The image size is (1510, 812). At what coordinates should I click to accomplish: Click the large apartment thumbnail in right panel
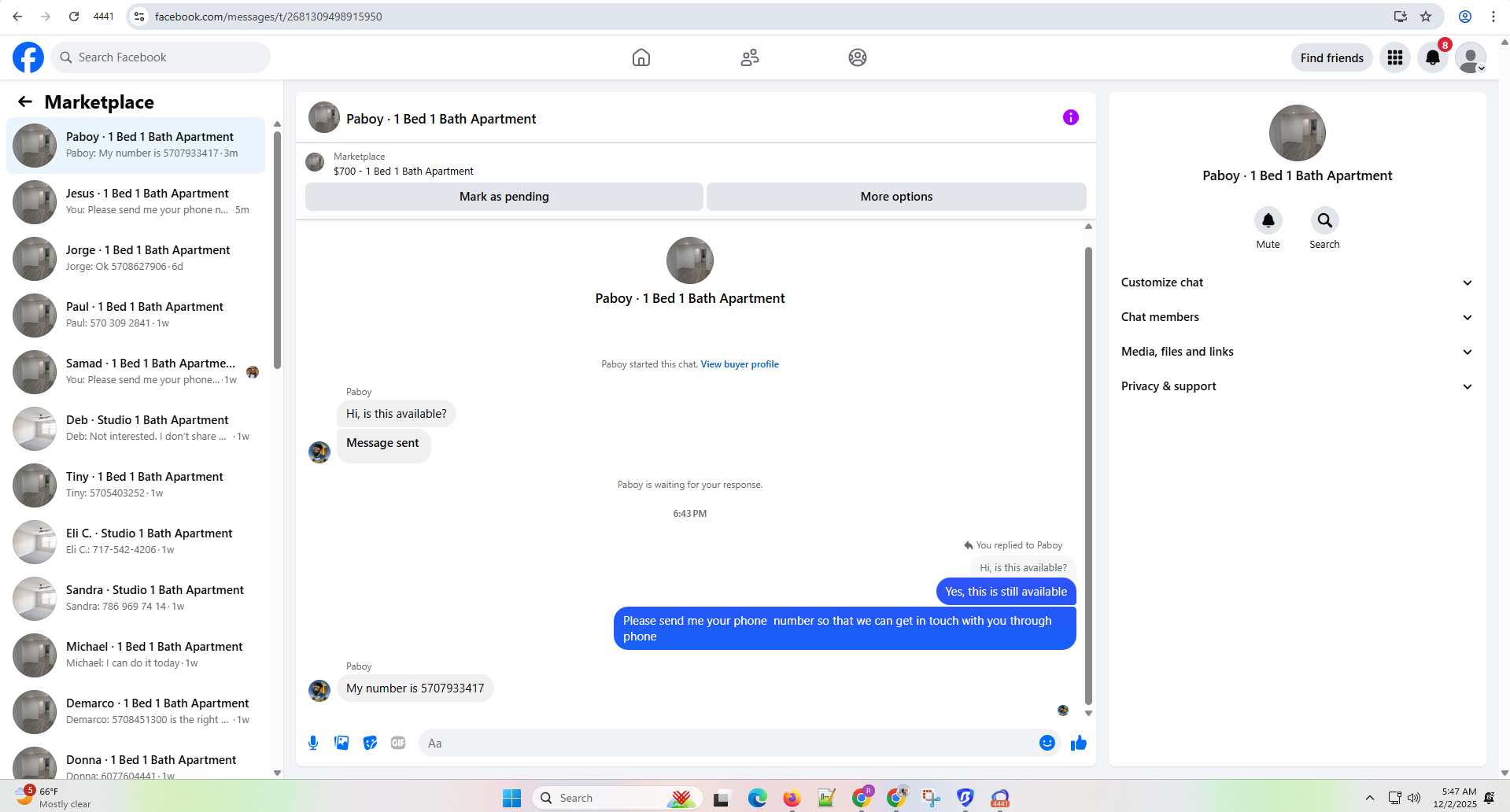pyautogui.click(x=1297, y=133)
